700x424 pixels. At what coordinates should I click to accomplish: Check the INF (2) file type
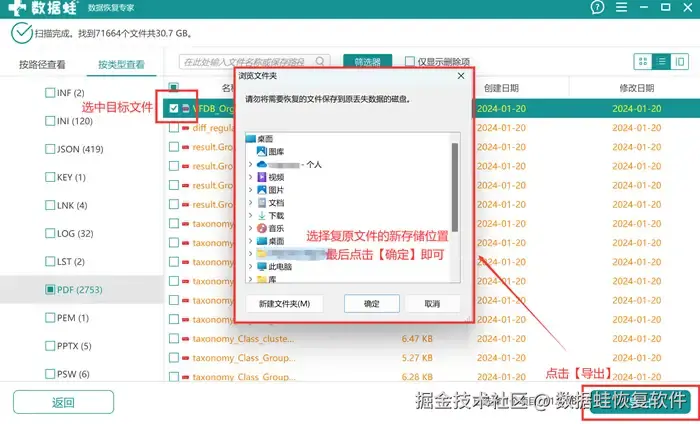pos(50,93)
